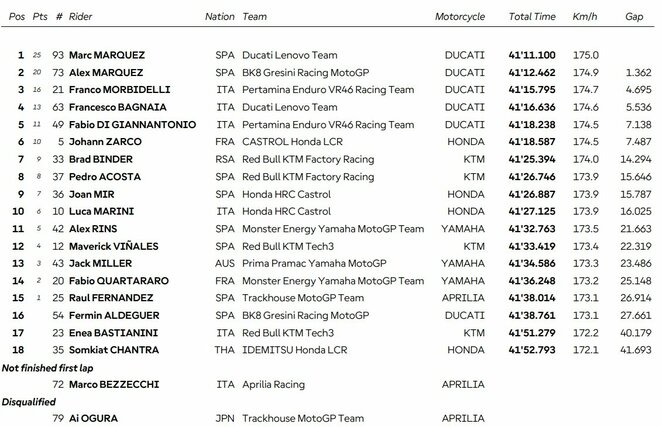The height and width of the screenshot is (427, 662).
Task: Select rider name Marc MARQUEZ
Action: [x=107, y=57]
